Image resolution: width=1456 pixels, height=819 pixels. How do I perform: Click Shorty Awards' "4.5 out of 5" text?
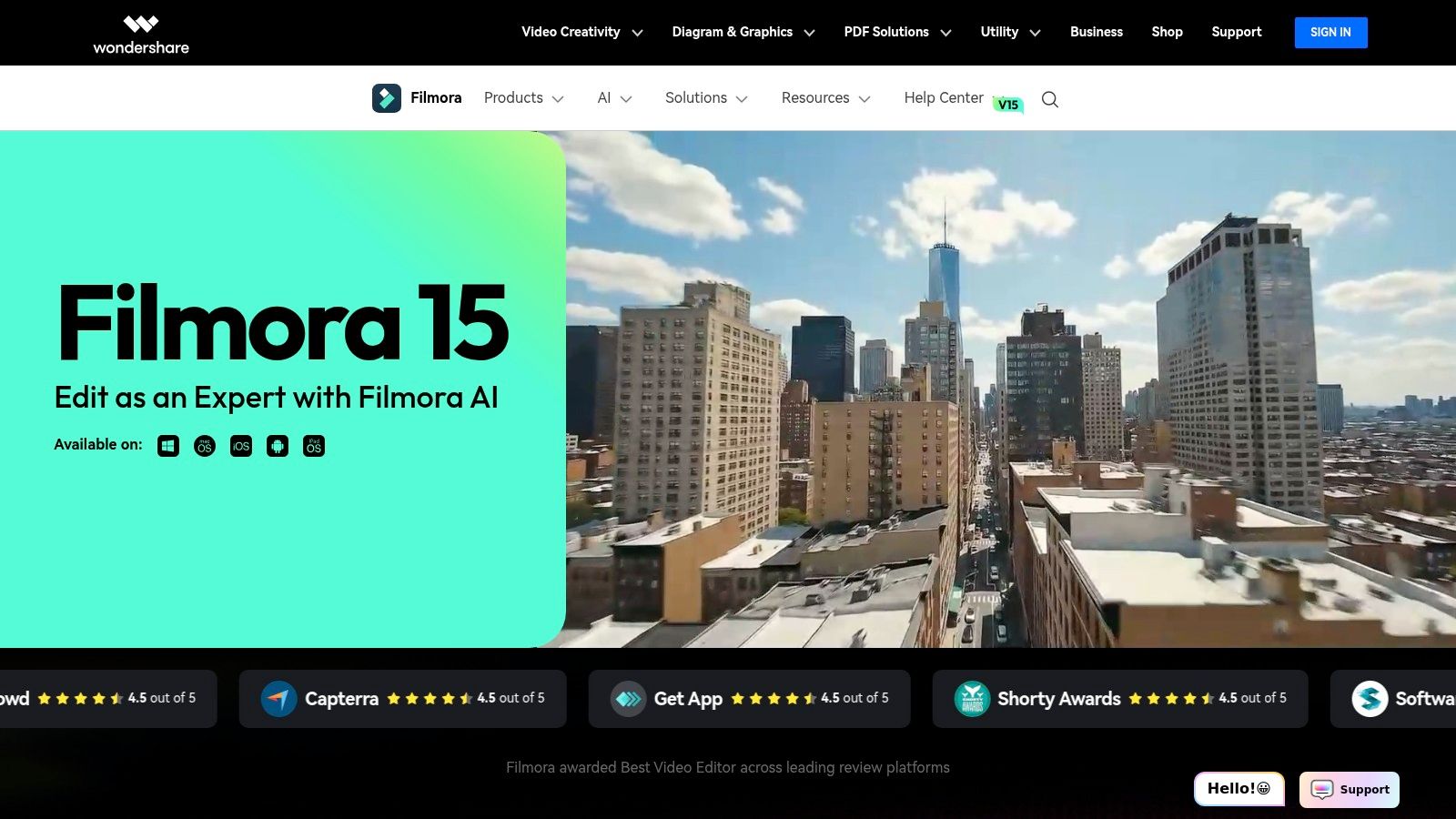pos(1253,698)
